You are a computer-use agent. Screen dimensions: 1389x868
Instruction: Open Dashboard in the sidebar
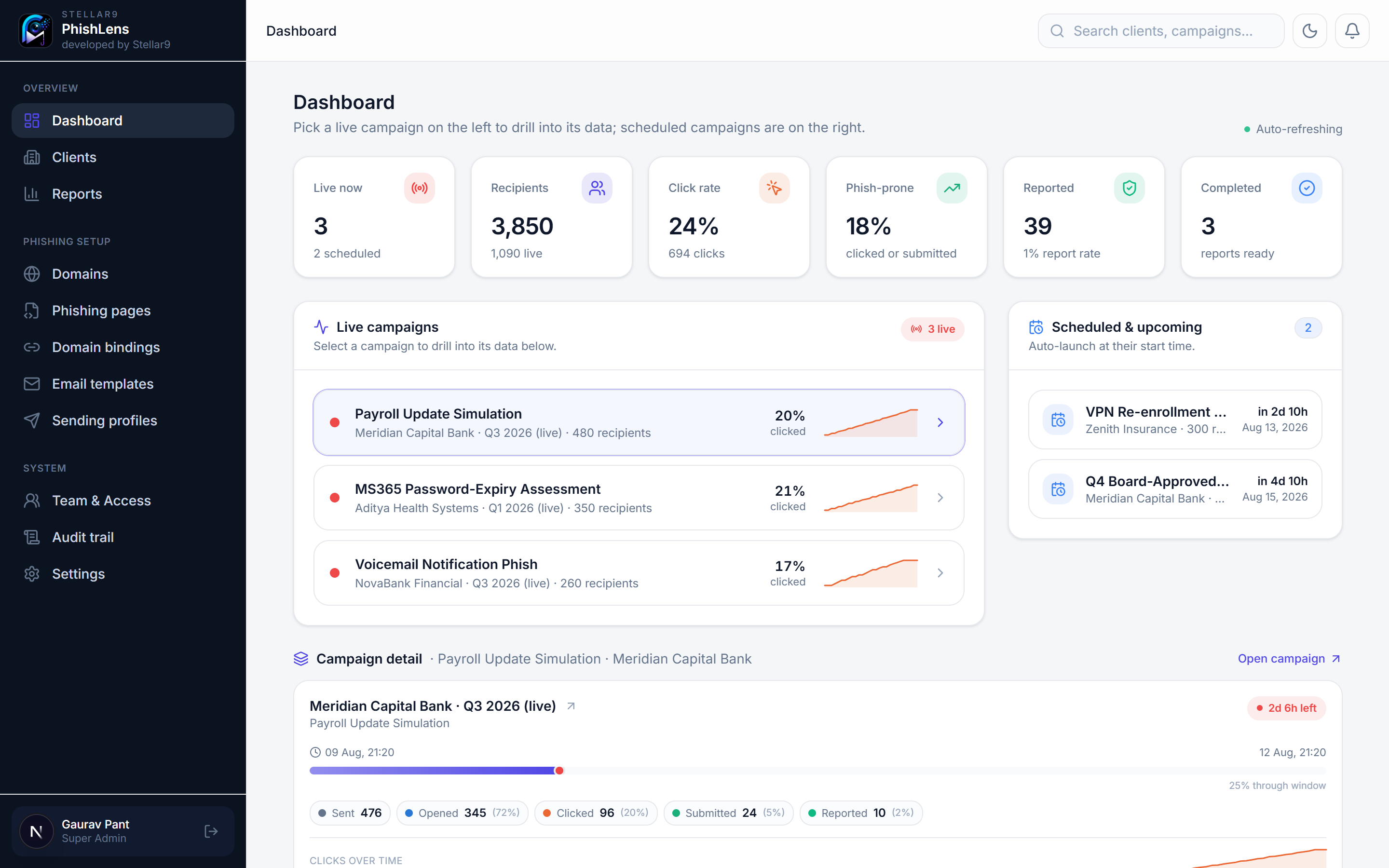click(123, 121)
